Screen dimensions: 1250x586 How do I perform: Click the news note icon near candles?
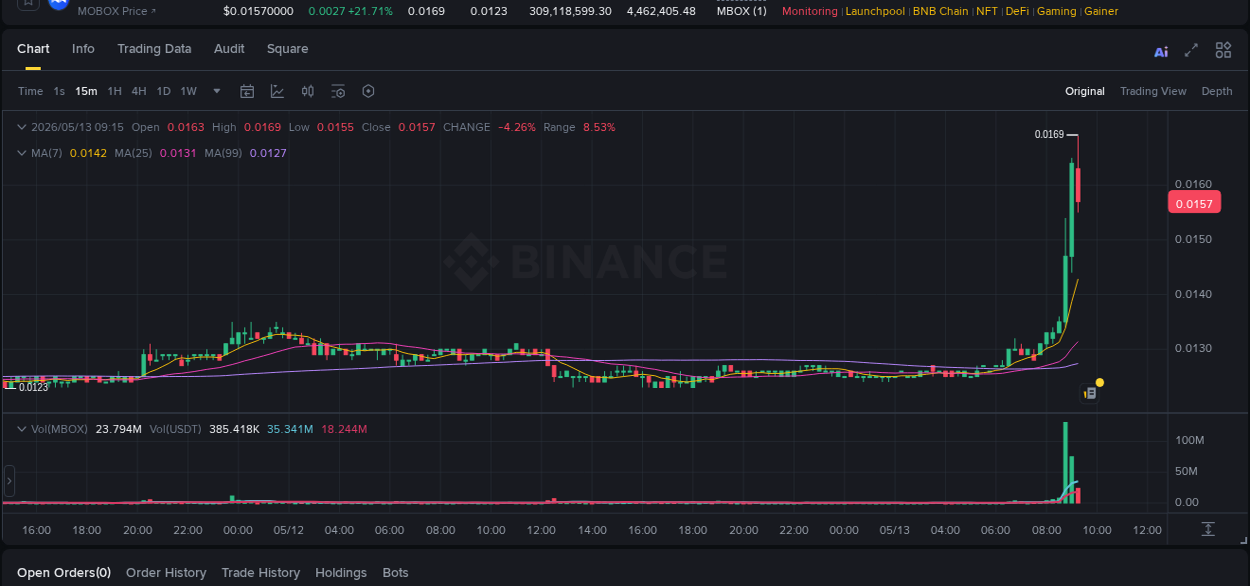1090,394
